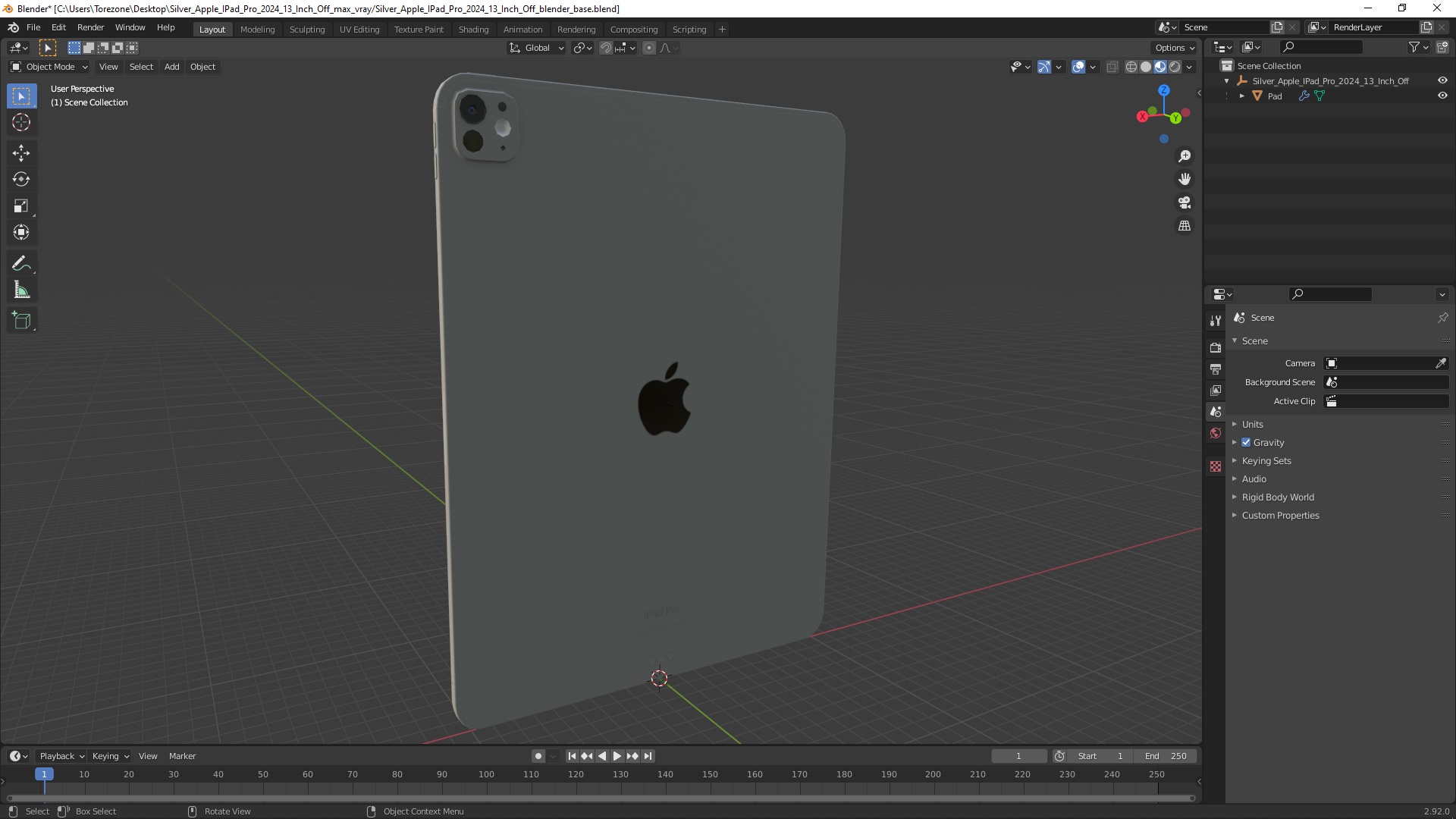Activate the Transform tool
This screenshot has width=1456, height=819.
click(x=21, y=233)
